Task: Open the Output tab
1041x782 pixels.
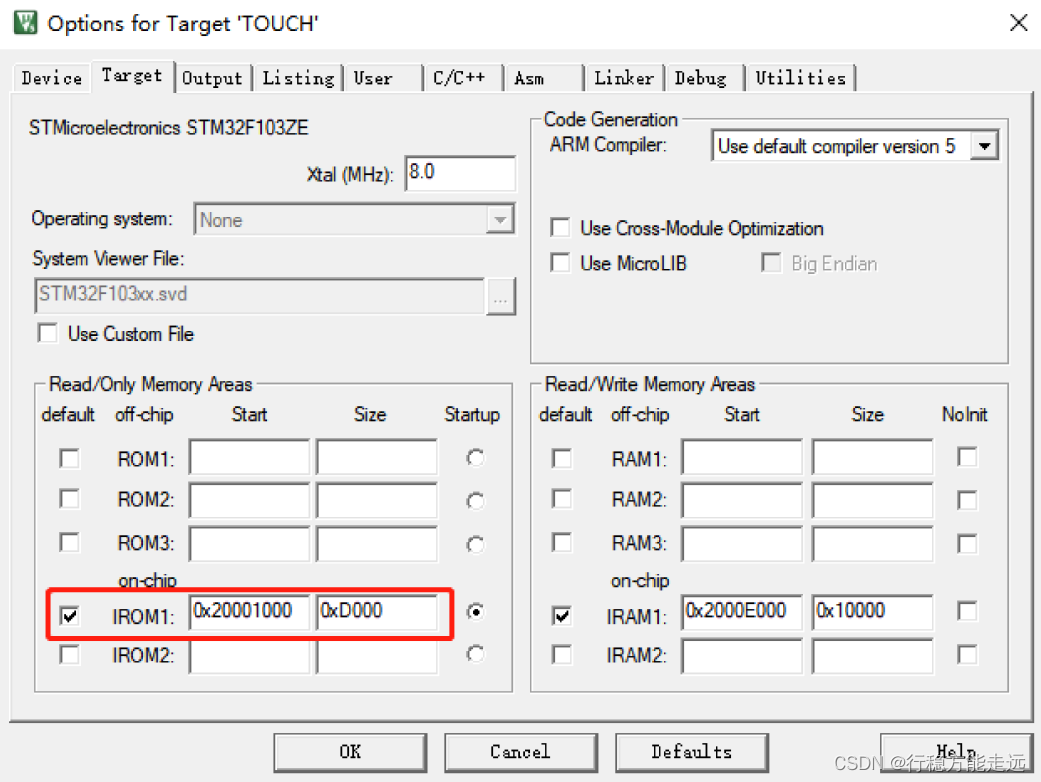Action: 212,78
